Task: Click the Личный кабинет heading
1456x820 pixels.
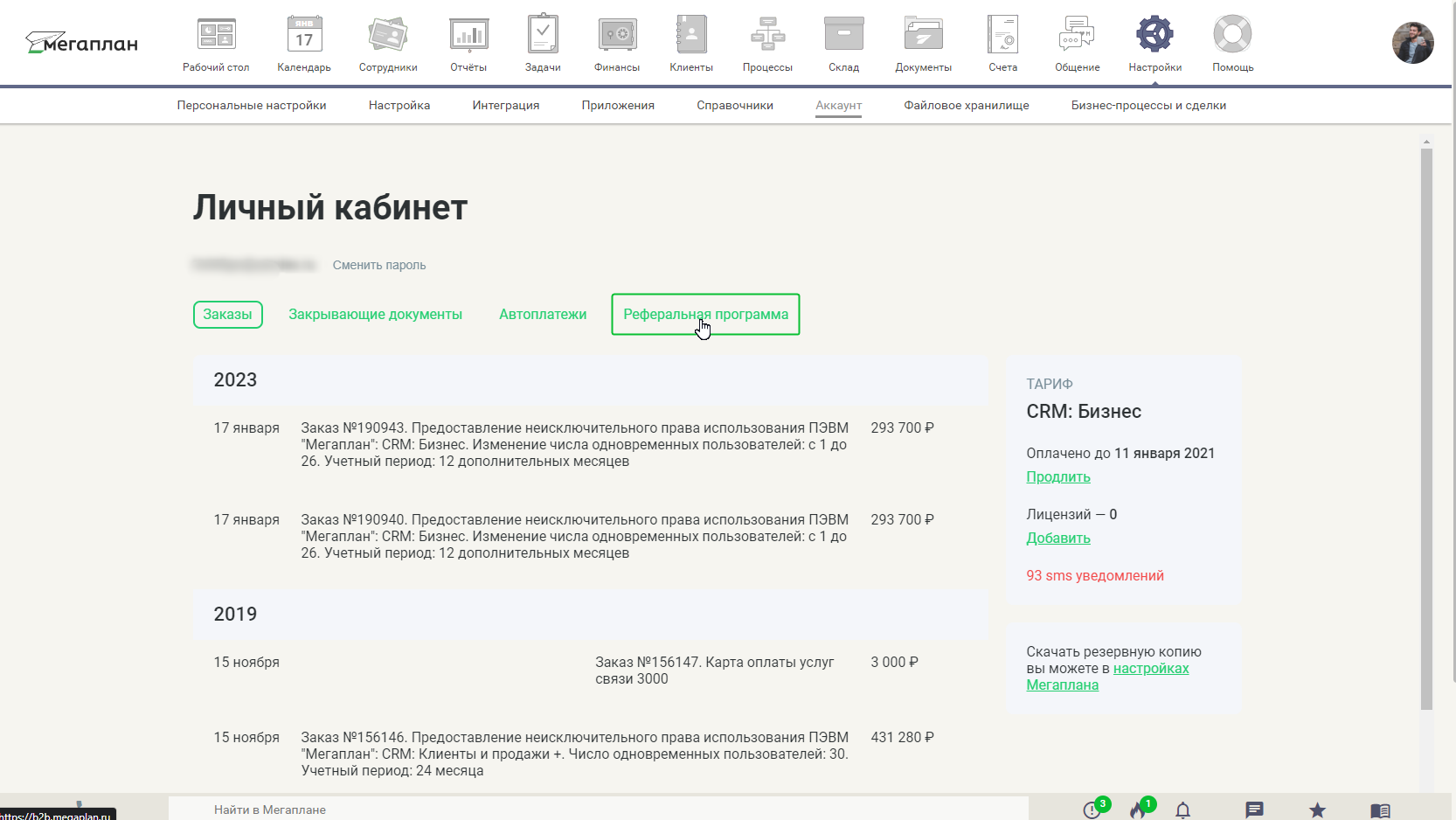Action: pos(330,208)
